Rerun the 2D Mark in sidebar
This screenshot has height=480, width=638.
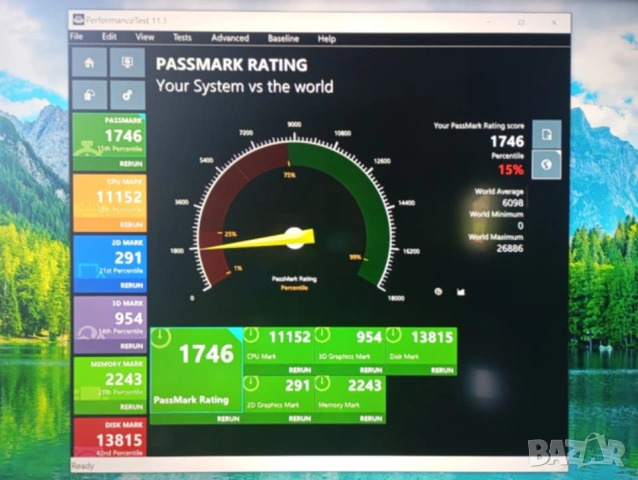pos(131,286)
